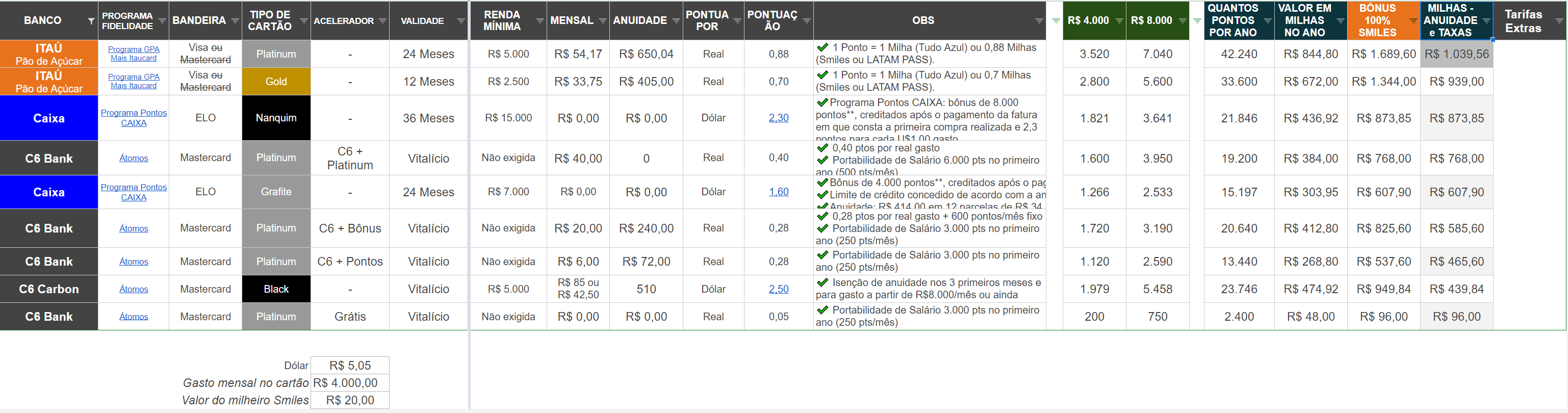Open the active filter on BANCO column

point(91,21)
